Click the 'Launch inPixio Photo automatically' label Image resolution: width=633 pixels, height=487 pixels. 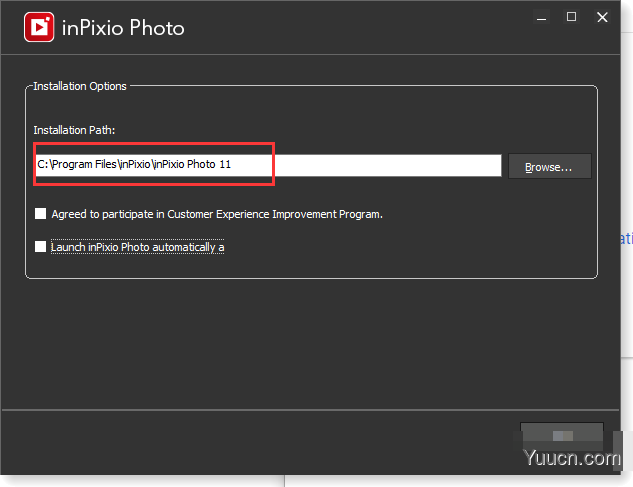[x=137, y=247]
